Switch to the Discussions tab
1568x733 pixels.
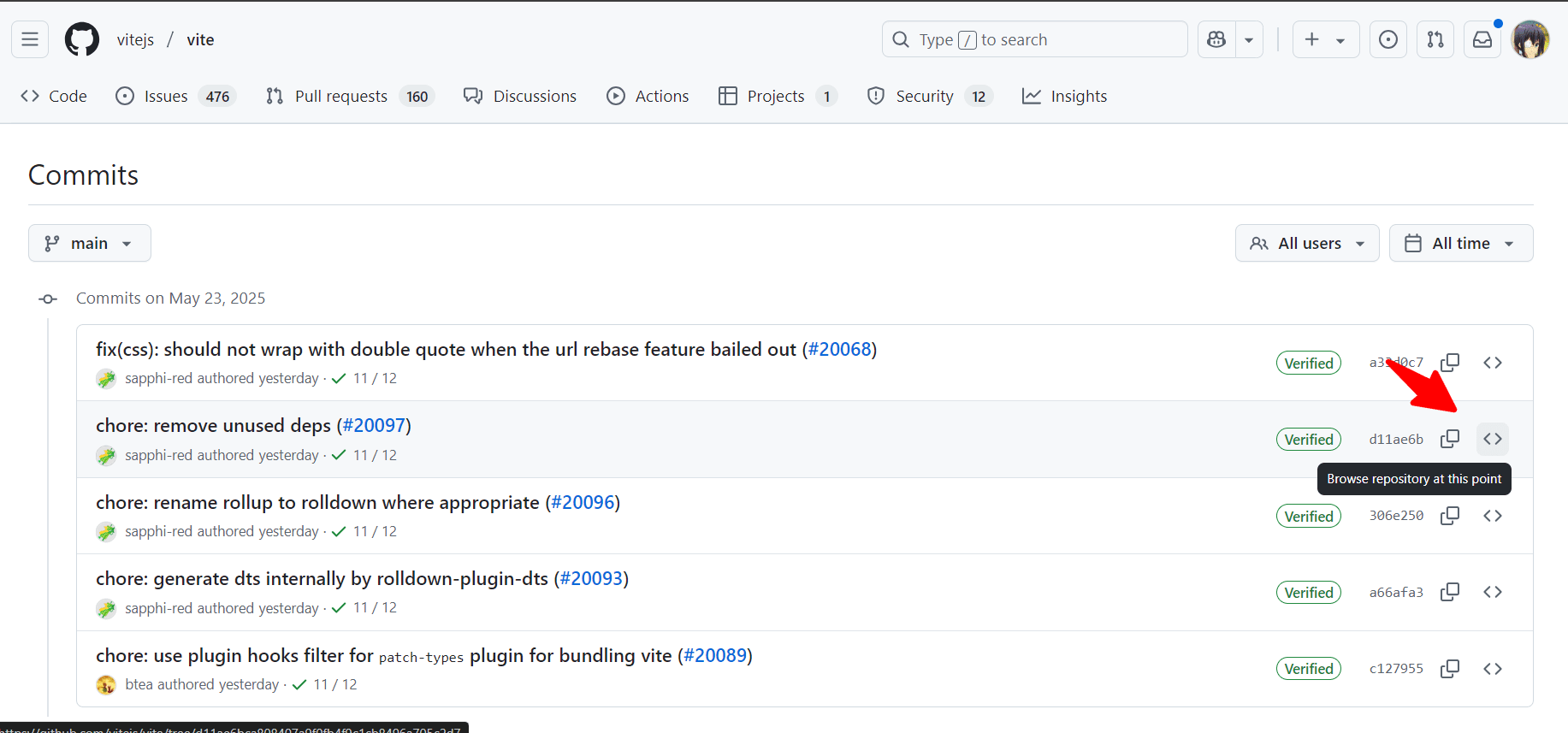(520, 96)
